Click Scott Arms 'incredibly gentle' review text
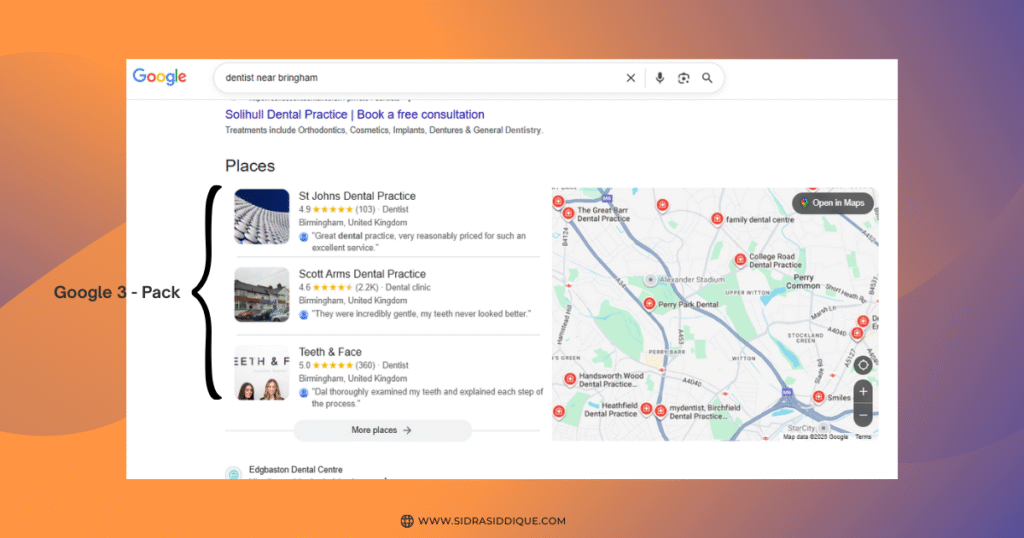The height and width of the screenshot is (538, 1024). [421, 314]
